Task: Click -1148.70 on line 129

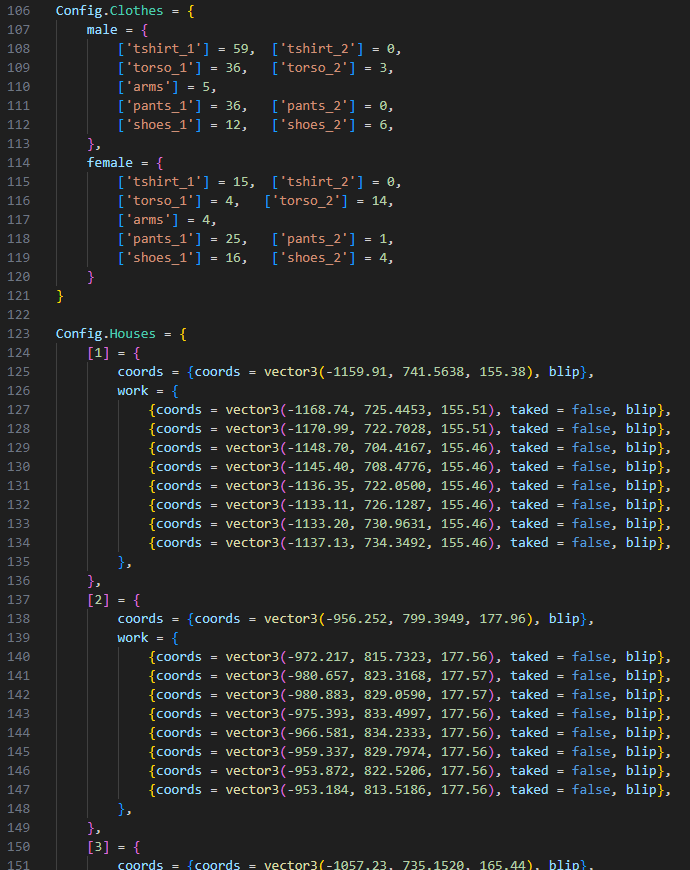Action: (x=318, y=448)
